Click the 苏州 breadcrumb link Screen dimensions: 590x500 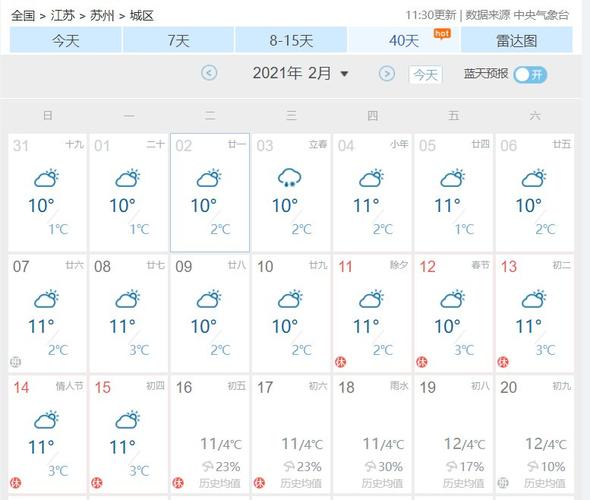pos(102,16)
